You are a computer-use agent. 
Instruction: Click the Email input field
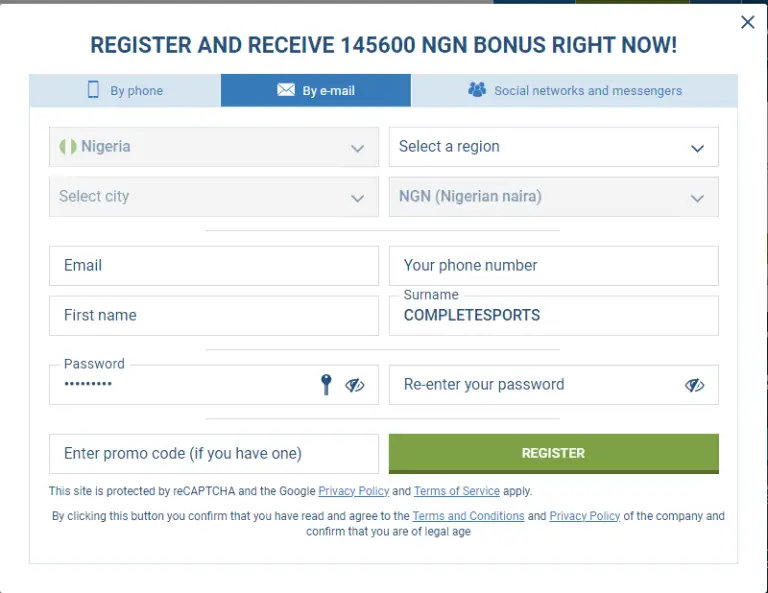click(214, 266)
